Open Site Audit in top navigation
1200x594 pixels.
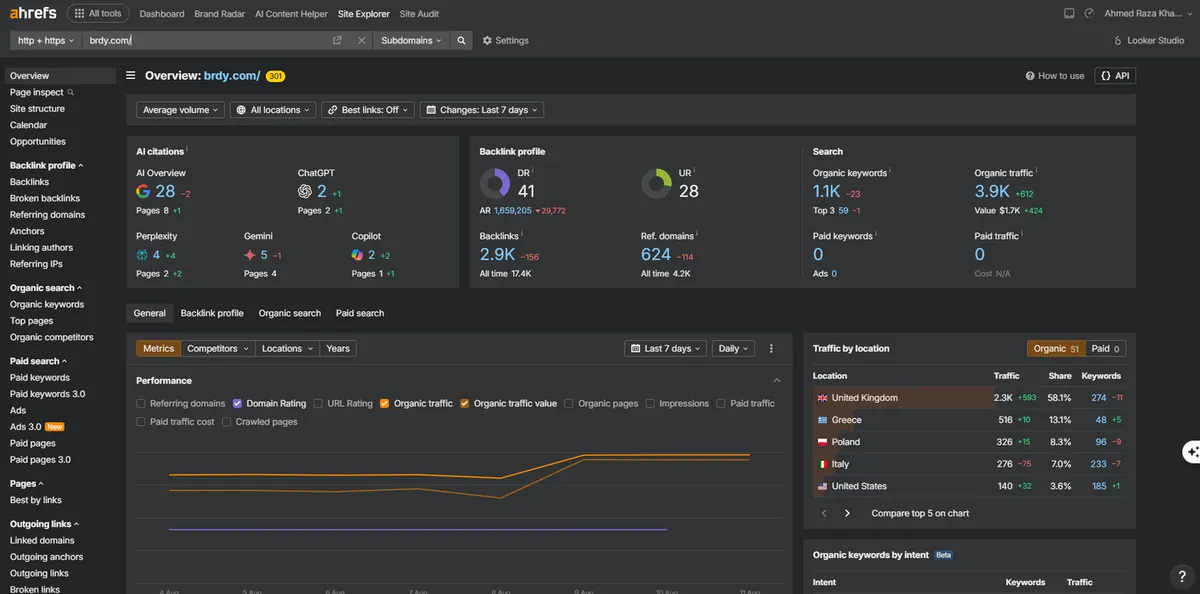point(419,14)
